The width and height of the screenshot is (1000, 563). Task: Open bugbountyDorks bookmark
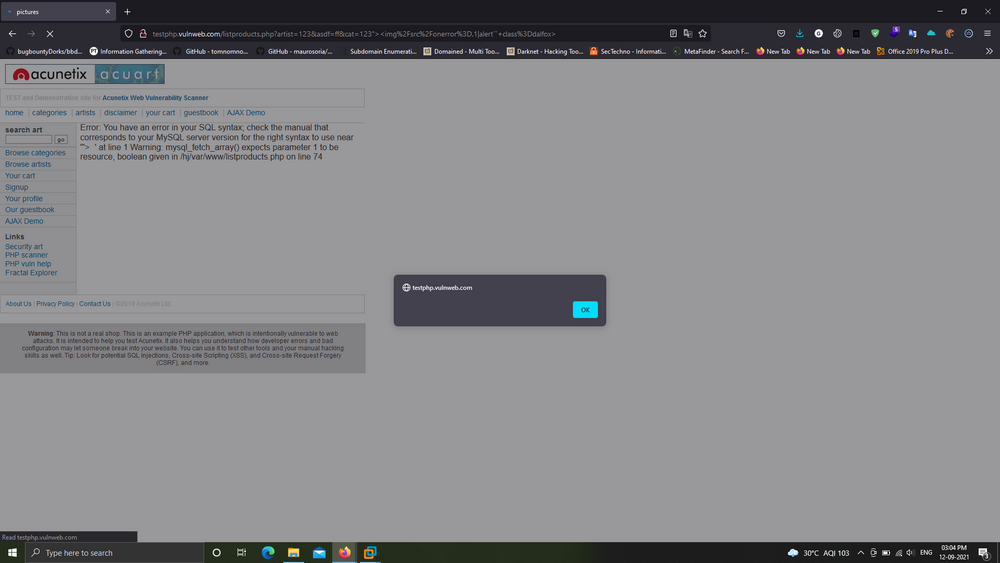(x=44, y=51)
